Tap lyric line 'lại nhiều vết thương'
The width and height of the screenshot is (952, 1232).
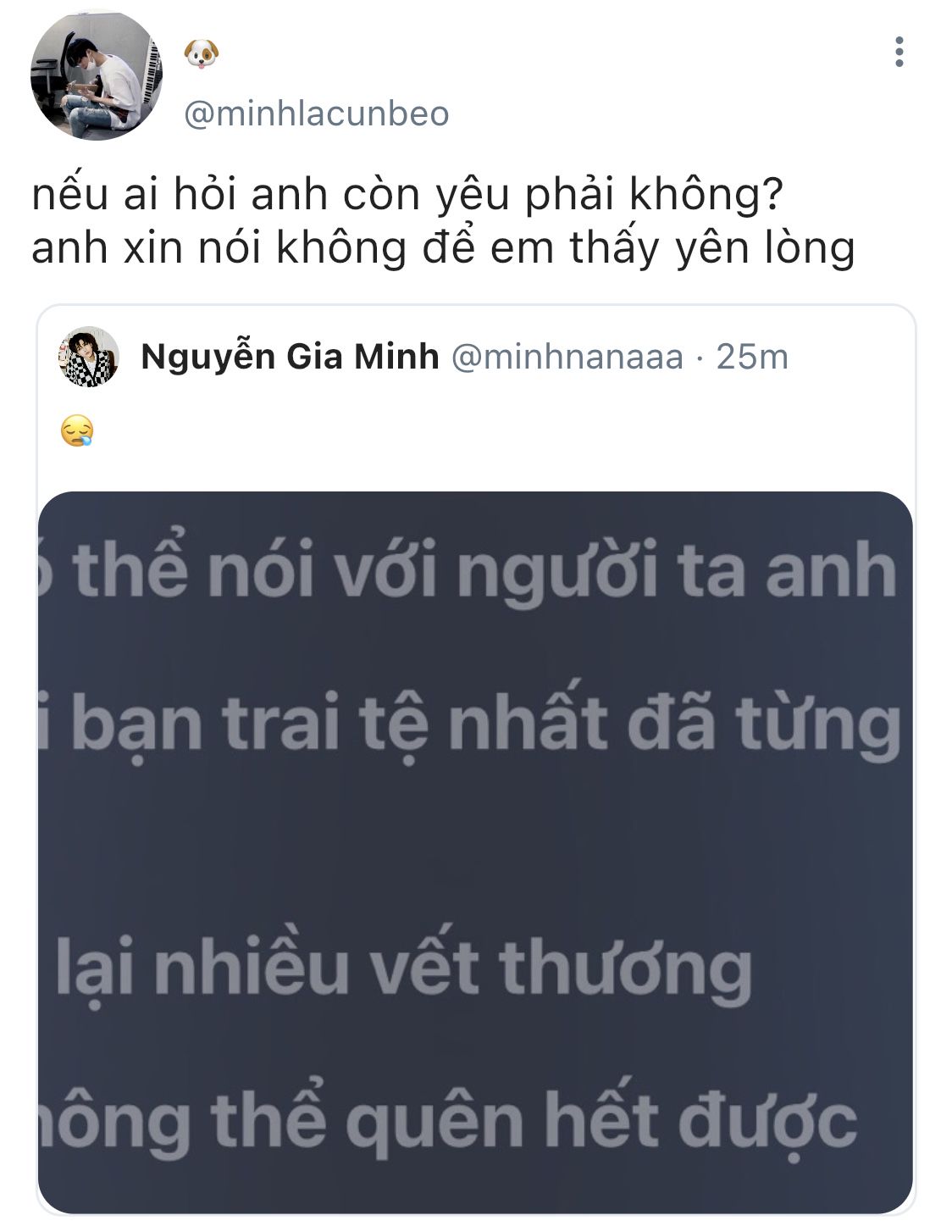[404, 966]
